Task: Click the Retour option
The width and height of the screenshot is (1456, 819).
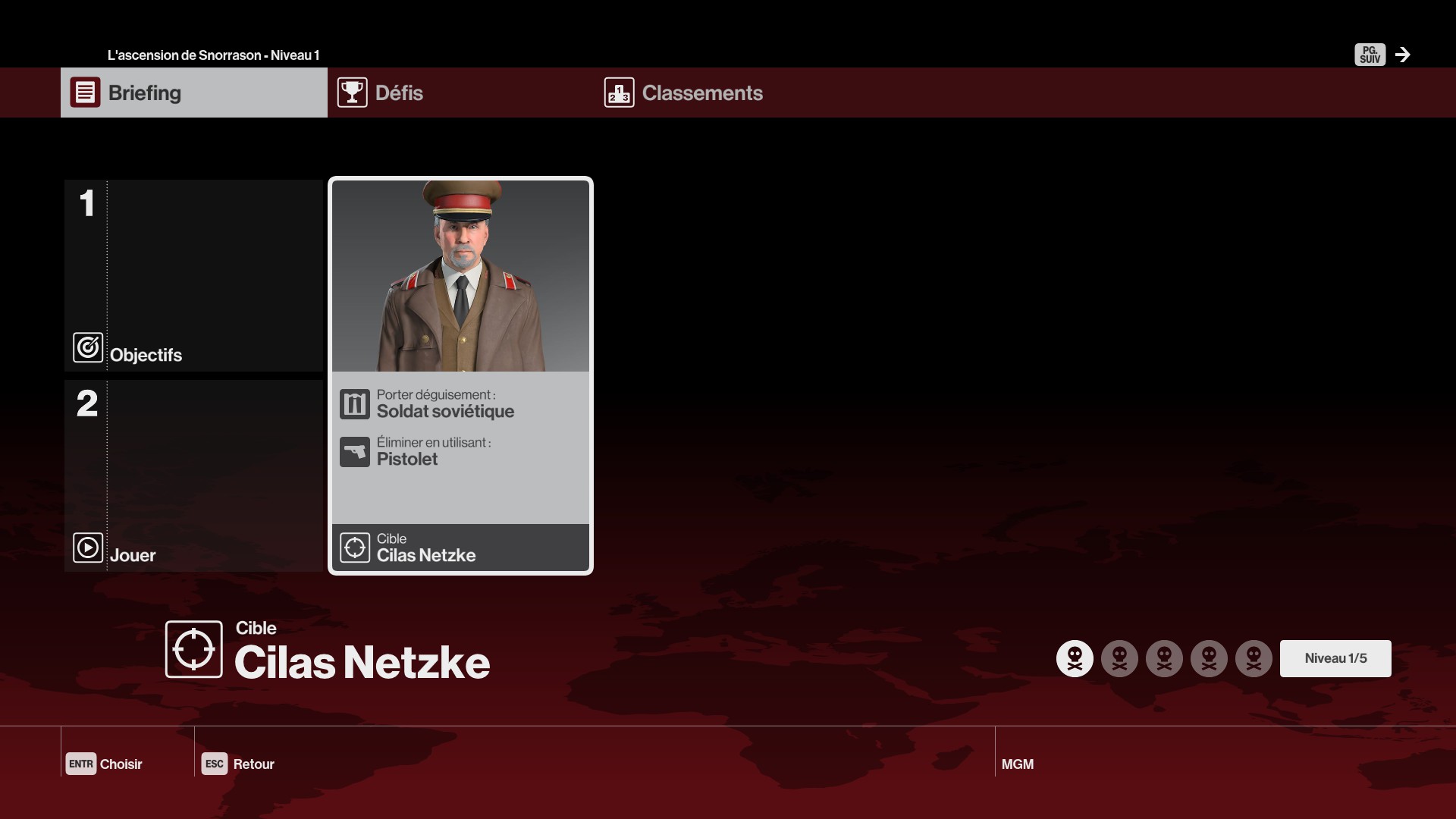Action: (x=254, y=764)
